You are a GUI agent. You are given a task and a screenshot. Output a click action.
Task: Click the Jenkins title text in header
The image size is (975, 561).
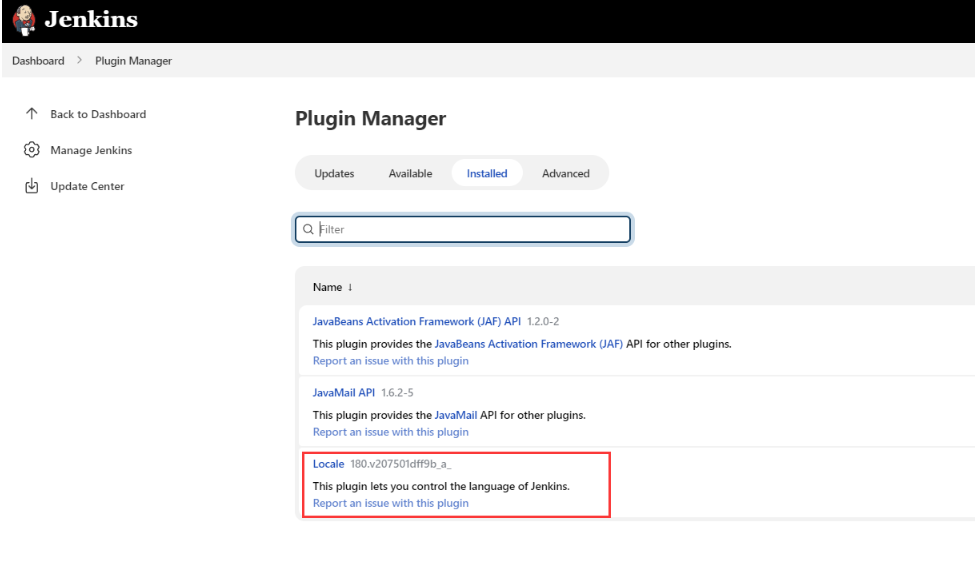click(x=91, y=20)
